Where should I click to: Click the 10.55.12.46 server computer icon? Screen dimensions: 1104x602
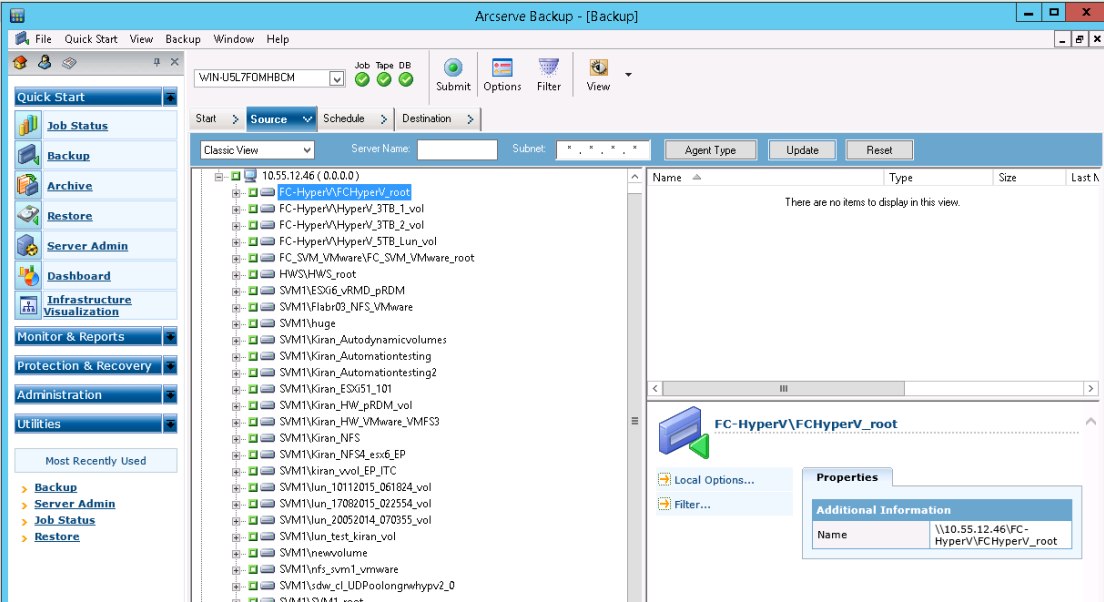[251, 176]
